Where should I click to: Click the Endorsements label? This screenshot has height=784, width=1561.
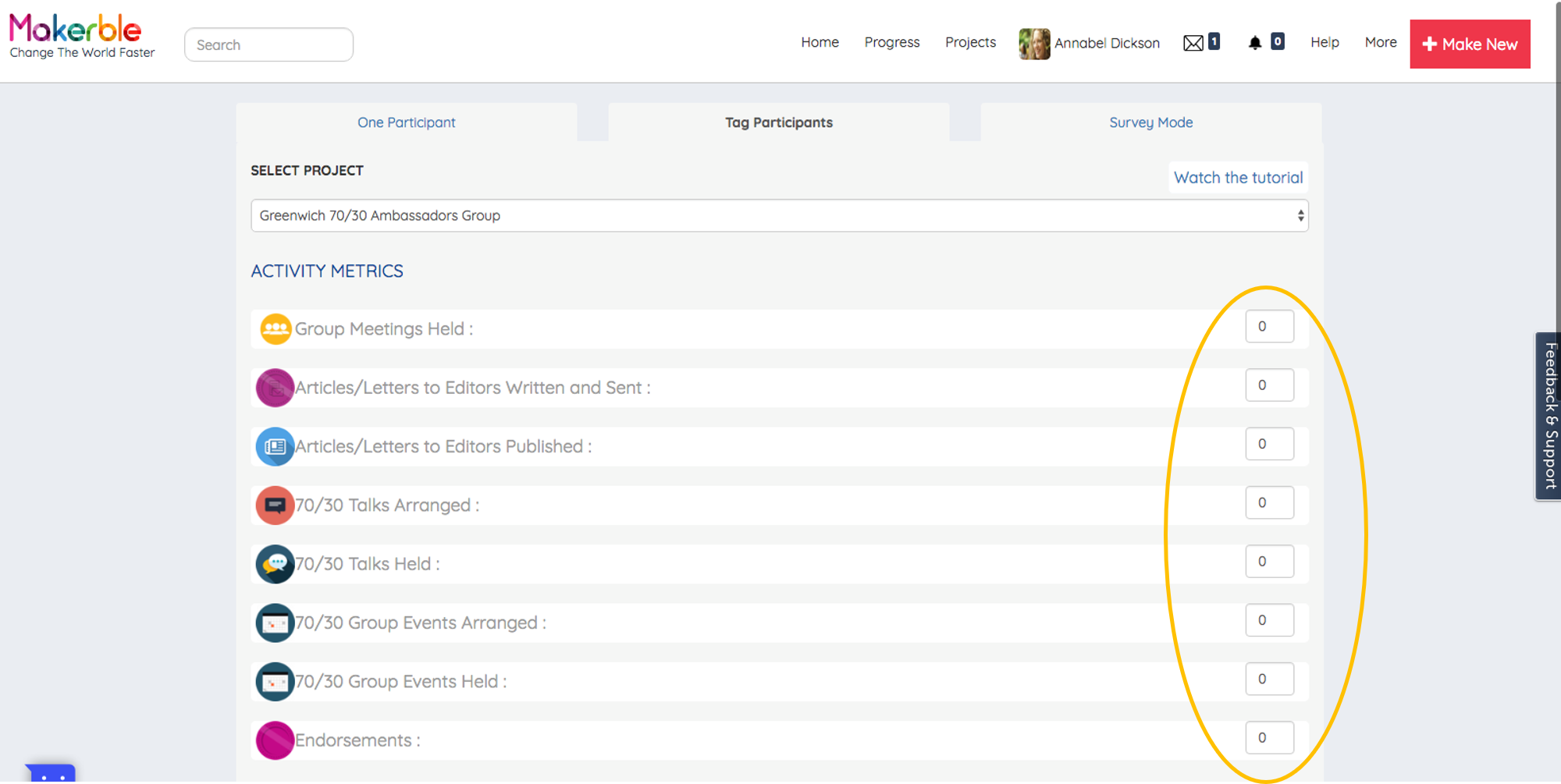pyautogui.click(x=357, y=740)
